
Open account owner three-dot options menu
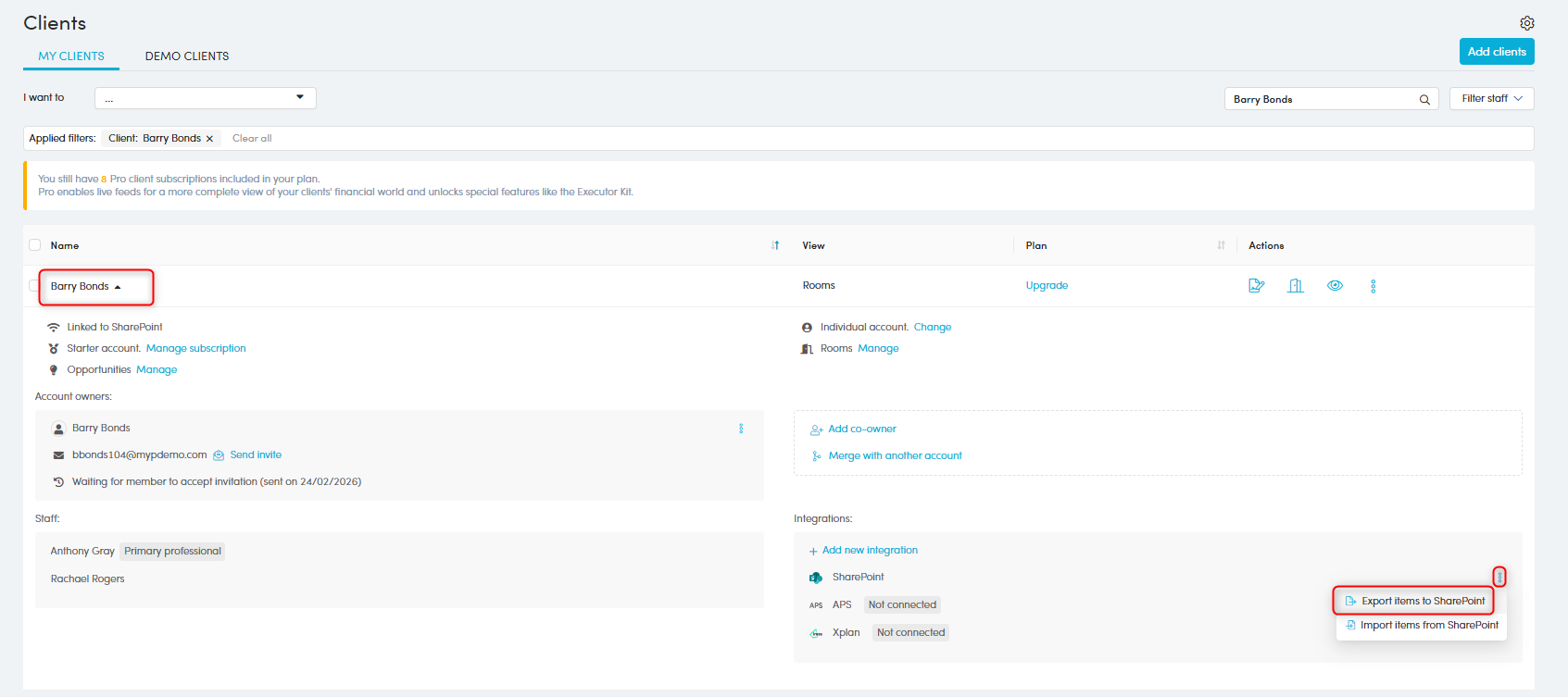741,429
